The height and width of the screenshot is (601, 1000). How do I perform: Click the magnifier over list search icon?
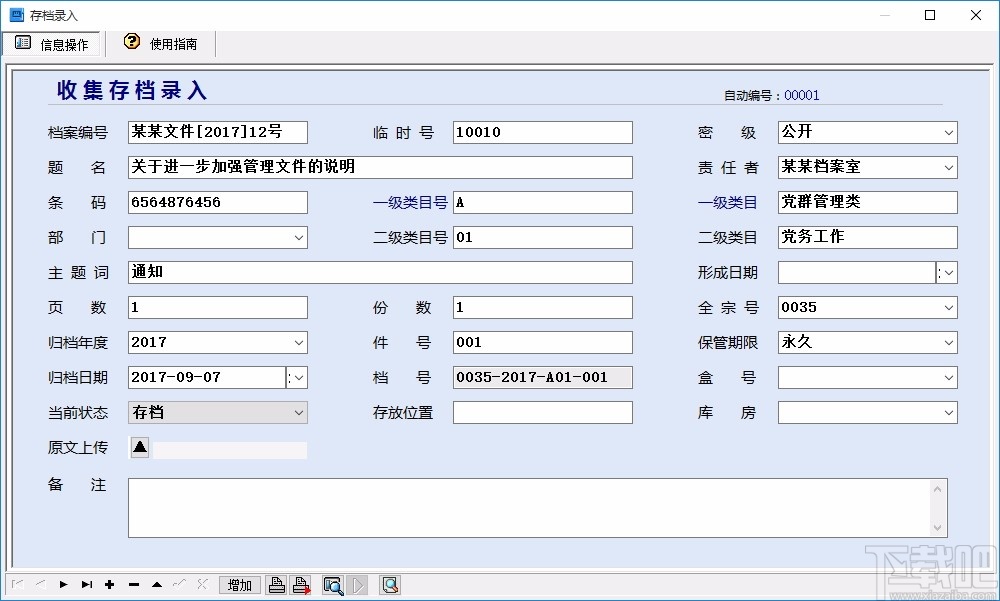(333, 585)
